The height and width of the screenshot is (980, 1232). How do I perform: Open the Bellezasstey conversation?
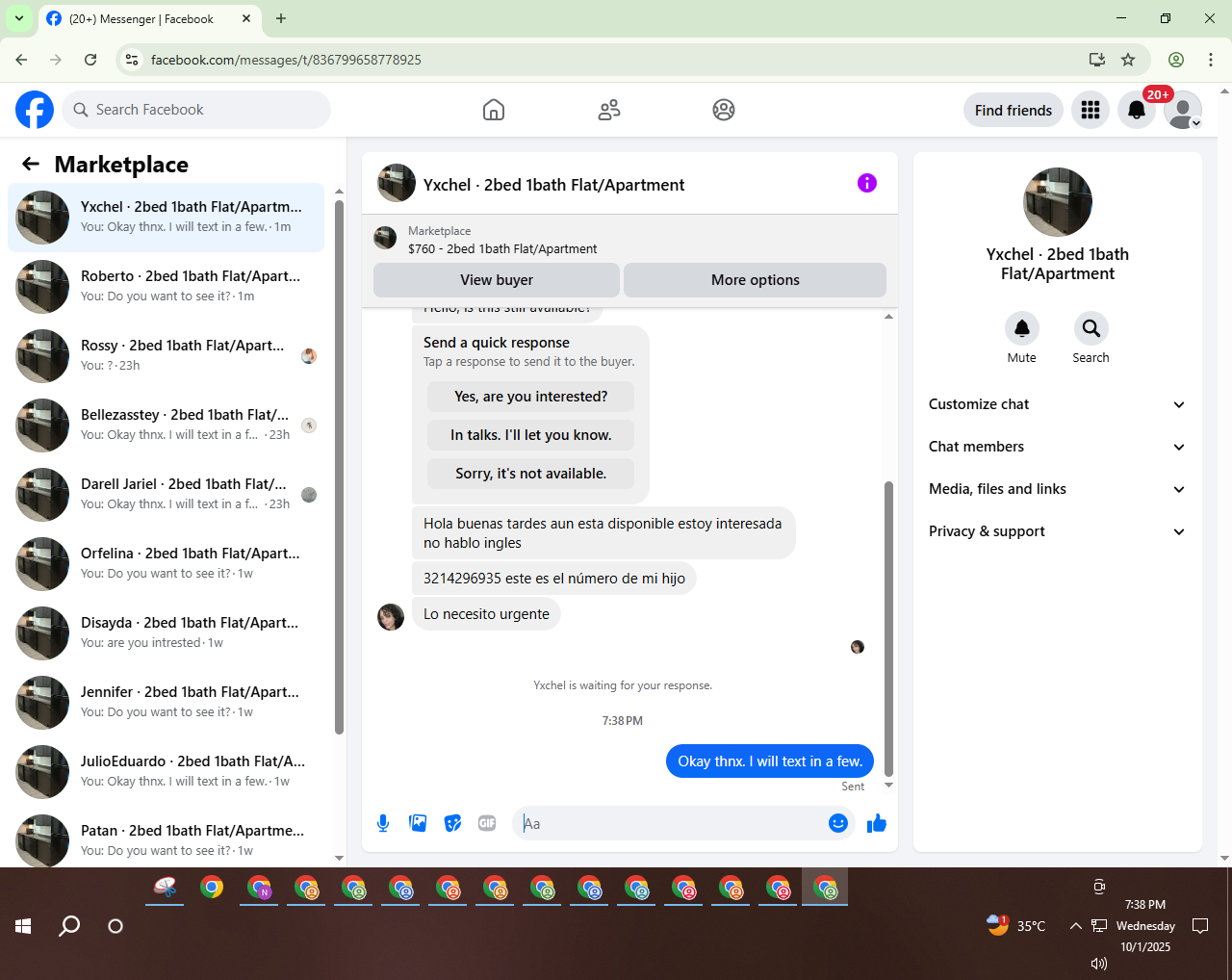point(166,426)
